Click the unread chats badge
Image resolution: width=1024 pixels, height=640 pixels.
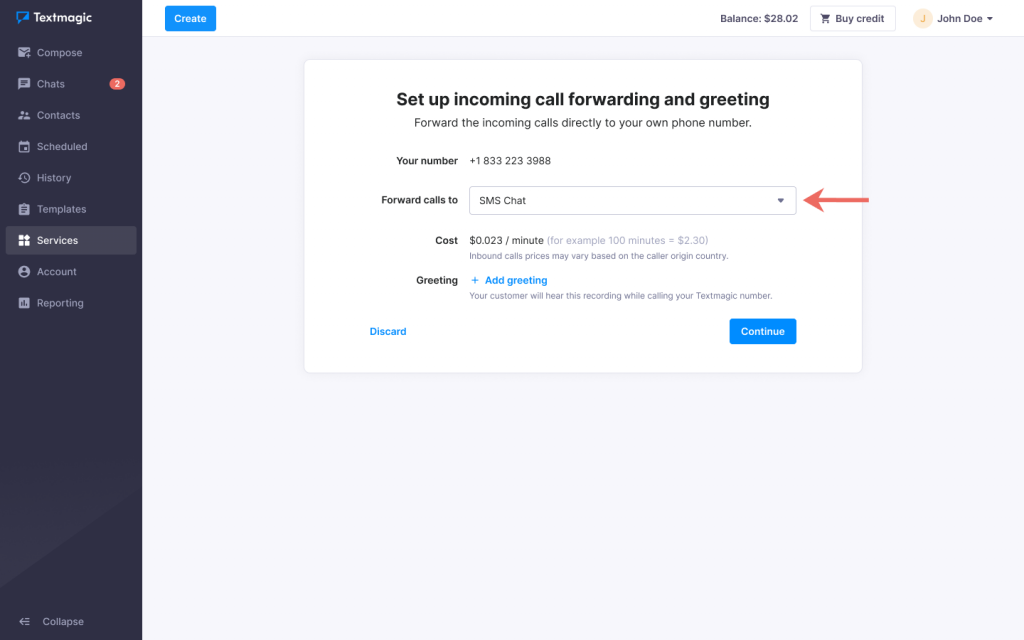point(117,84)
